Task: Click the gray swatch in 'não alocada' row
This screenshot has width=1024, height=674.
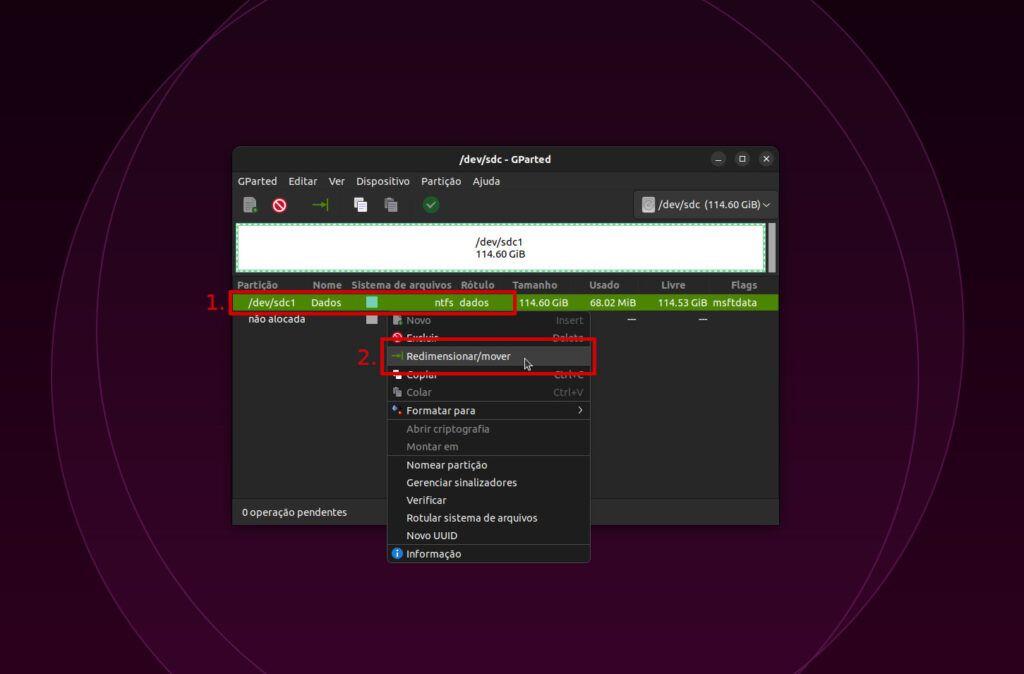Action: (372, 319)
